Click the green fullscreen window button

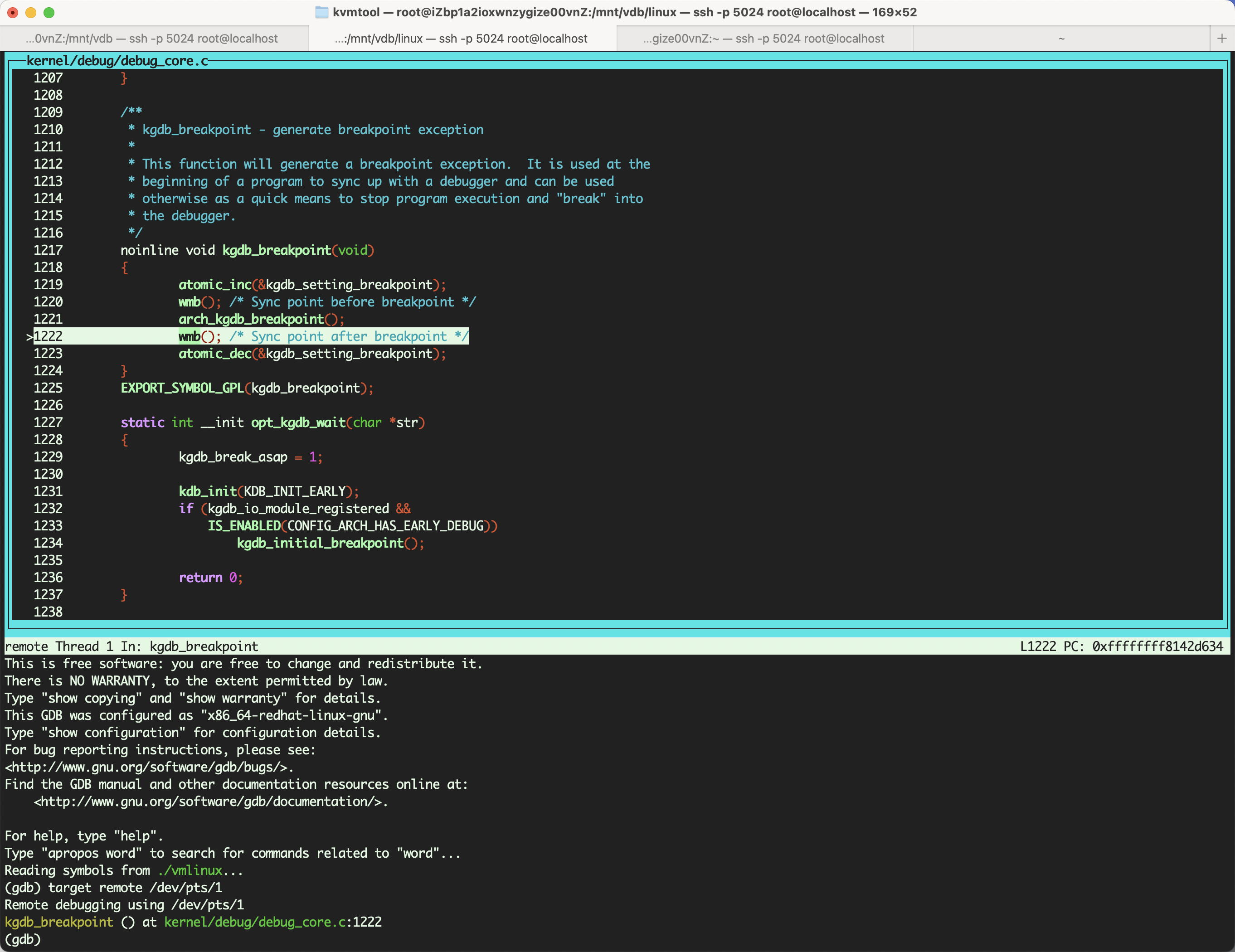point(49,12)
